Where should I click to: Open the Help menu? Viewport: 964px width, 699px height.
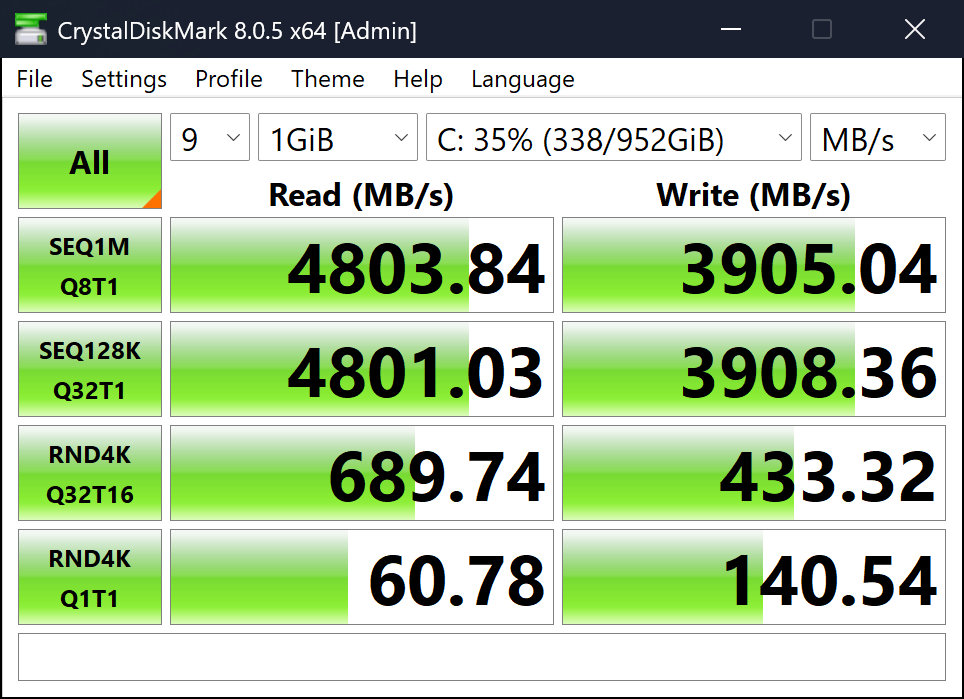418,79
